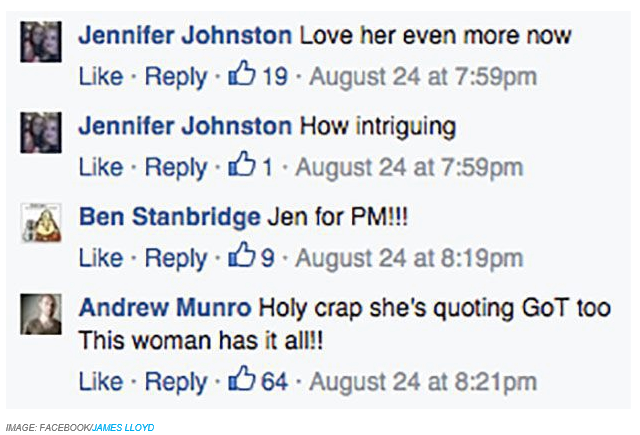This screenshot has height=435, width=640.
Task: Click thumbs-up icon showing 64 likes
Action: click(242, 378)
